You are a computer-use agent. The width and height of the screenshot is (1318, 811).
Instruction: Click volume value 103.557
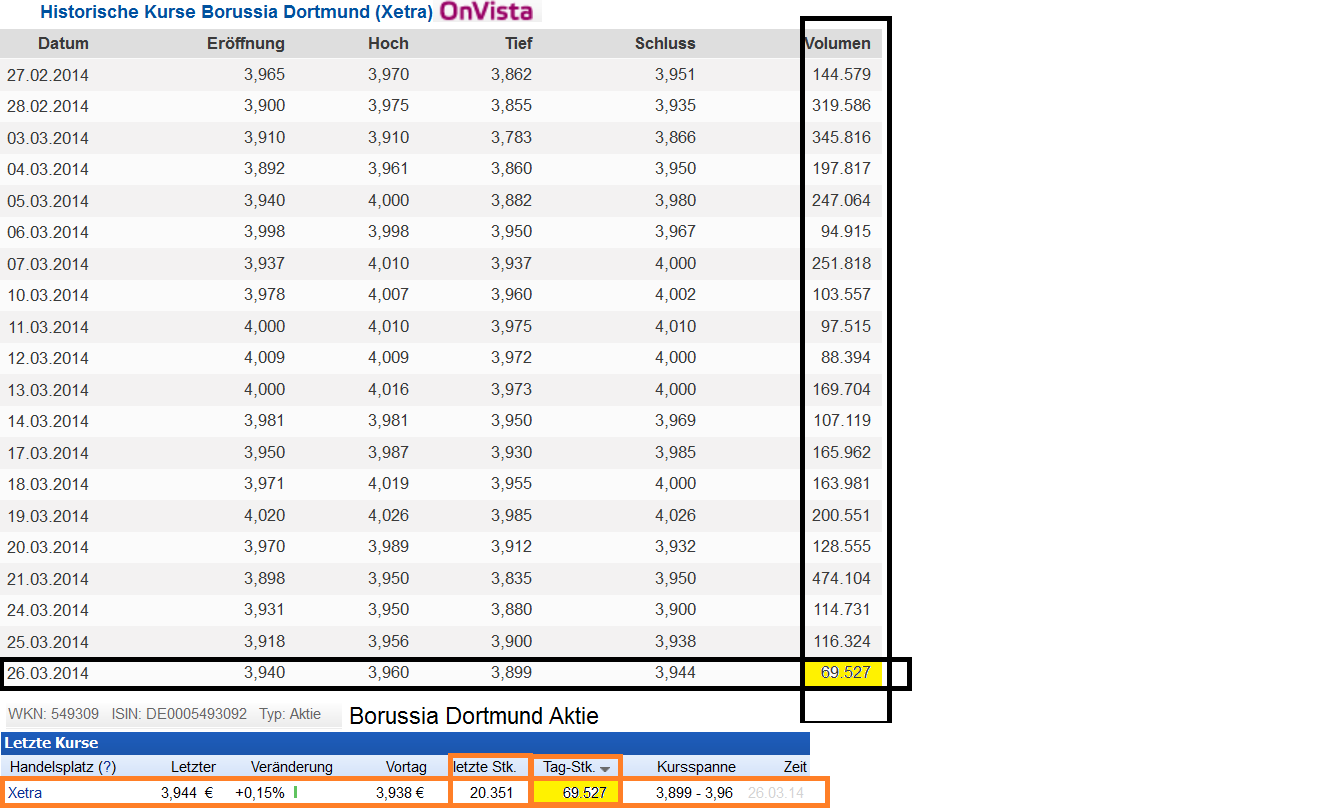pos(841,294)
